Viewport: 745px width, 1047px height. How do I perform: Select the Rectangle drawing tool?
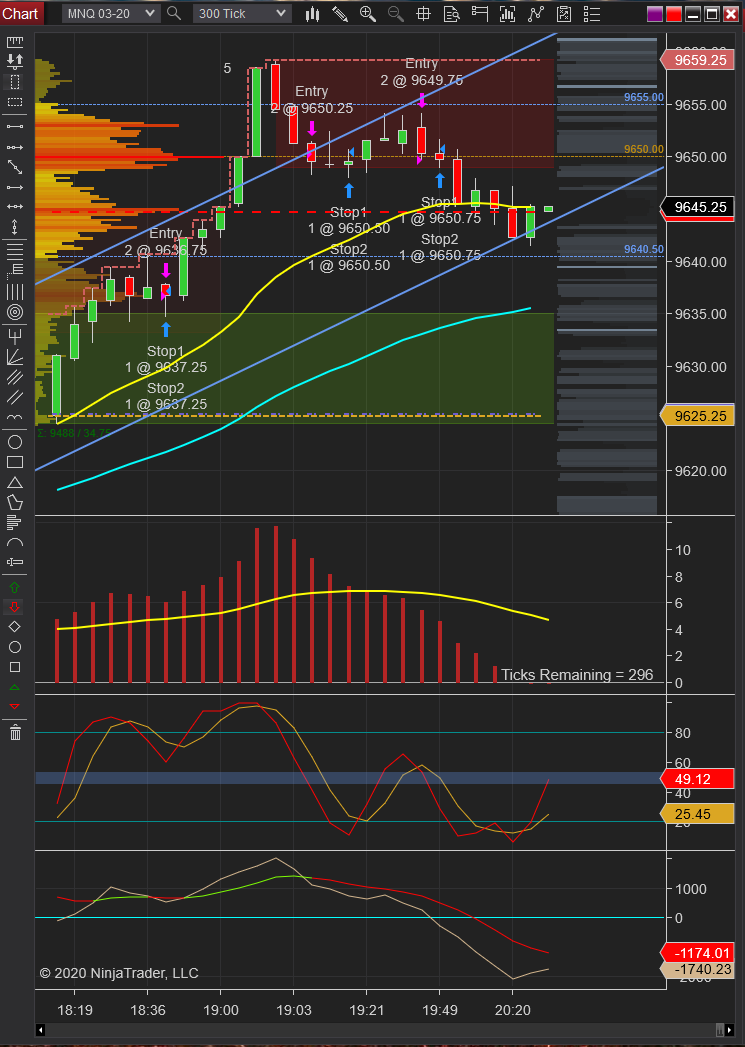[15, 462]
